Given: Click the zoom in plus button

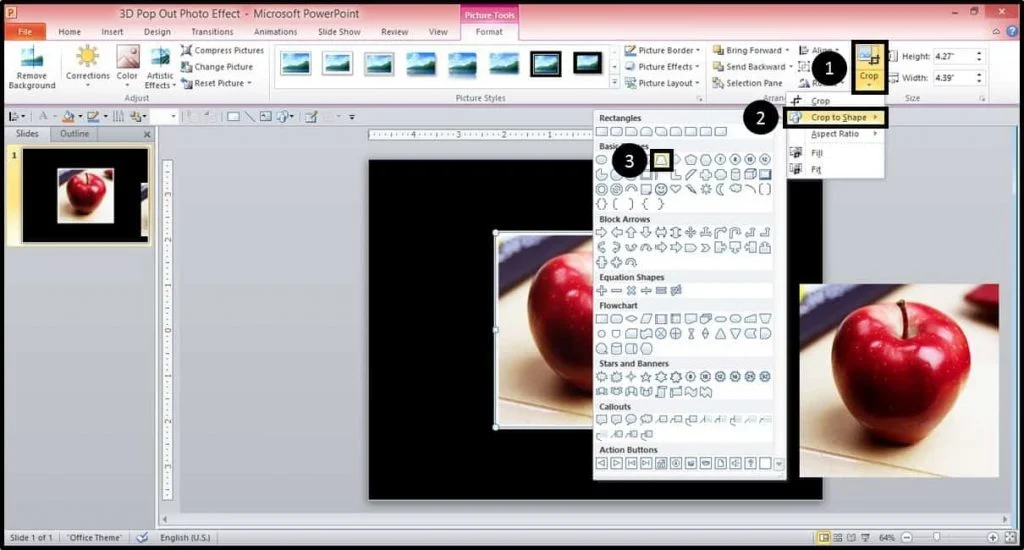Looking at the screenshot, I should coord(993,538).
